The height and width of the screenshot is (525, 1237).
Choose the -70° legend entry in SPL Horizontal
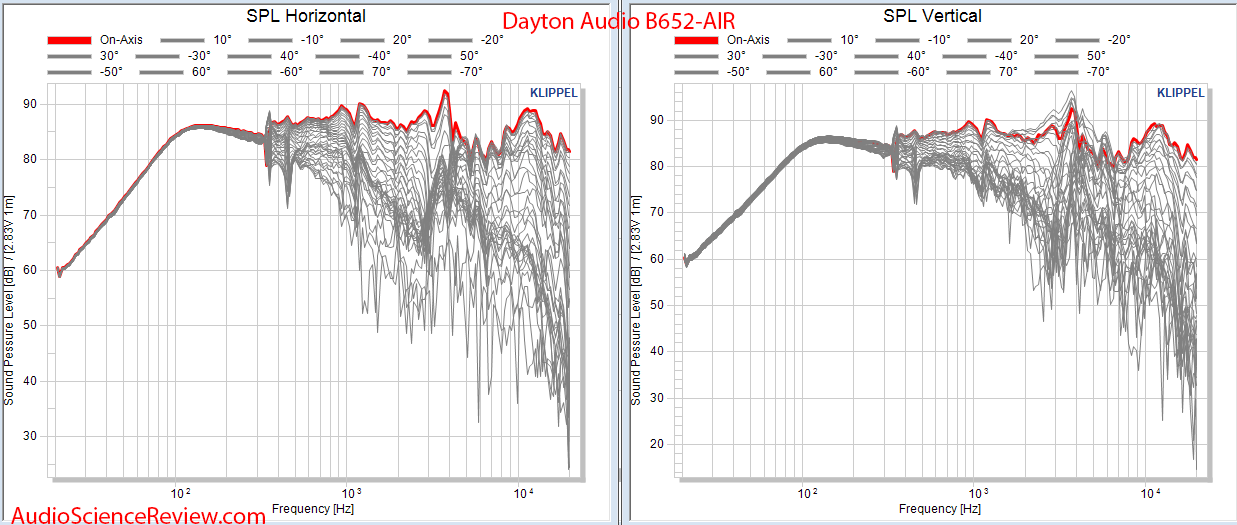pyautogui.click(x=446, y=72)
